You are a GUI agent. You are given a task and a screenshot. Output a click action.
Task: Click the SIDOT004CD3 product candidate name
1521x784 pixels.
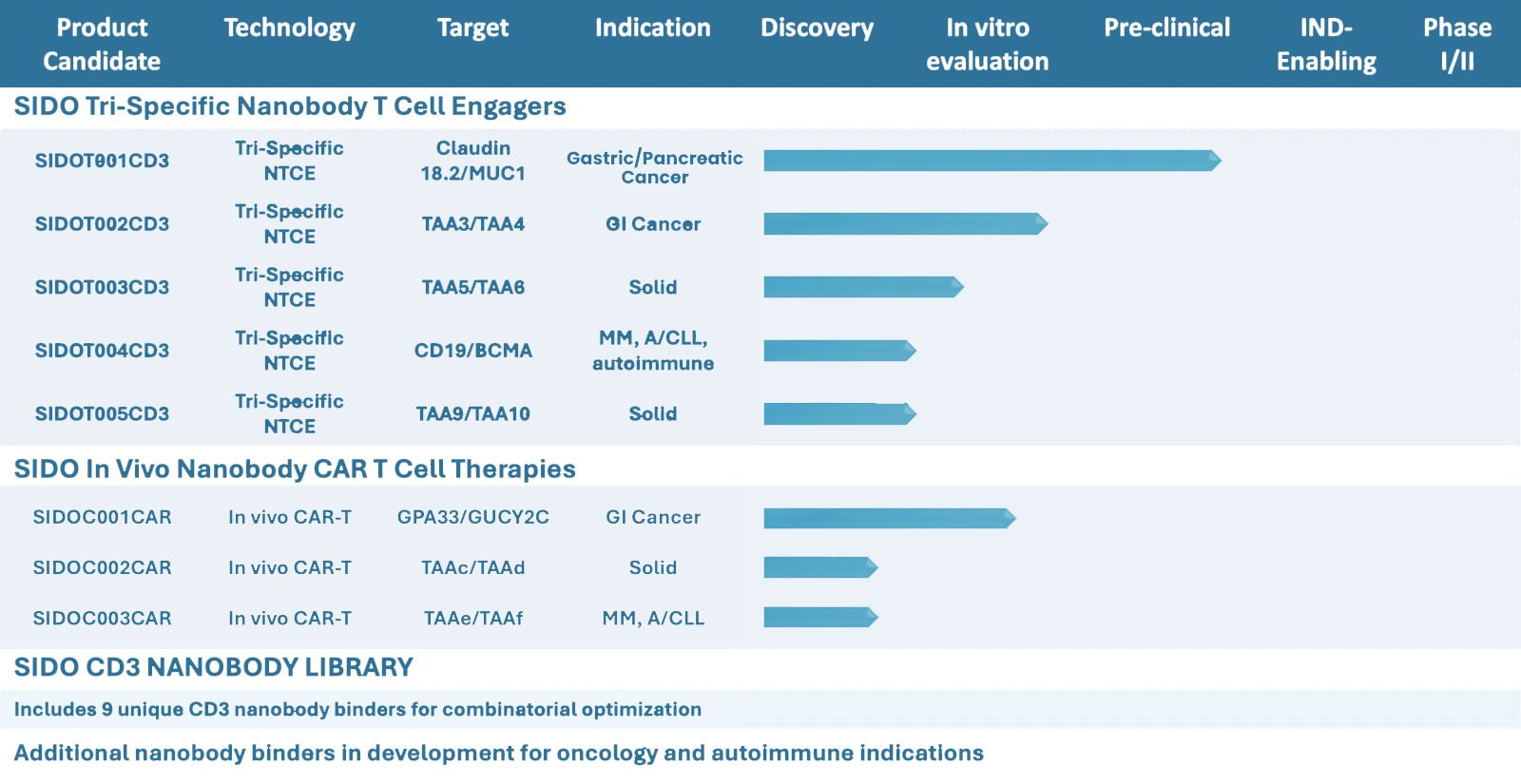tap(102, 351)
